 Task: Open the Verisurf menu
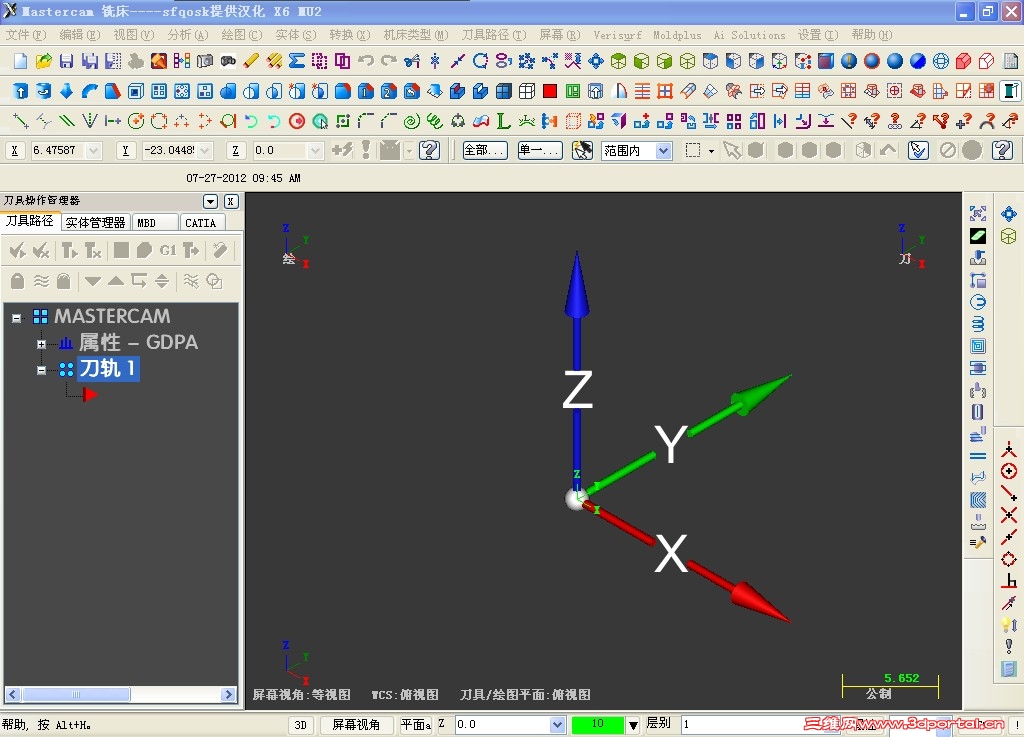point(617,35)
